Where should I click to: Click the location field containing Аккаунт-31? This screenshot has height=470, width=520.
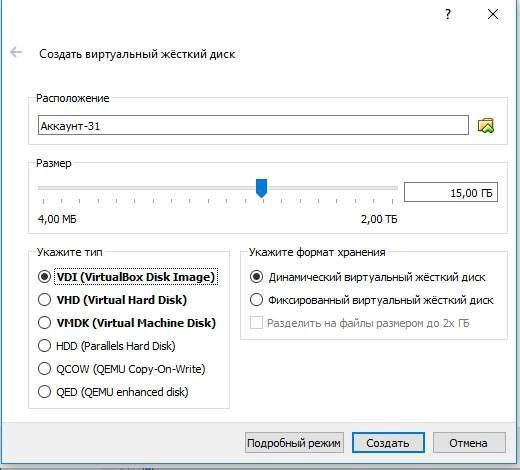pos(253,125)
